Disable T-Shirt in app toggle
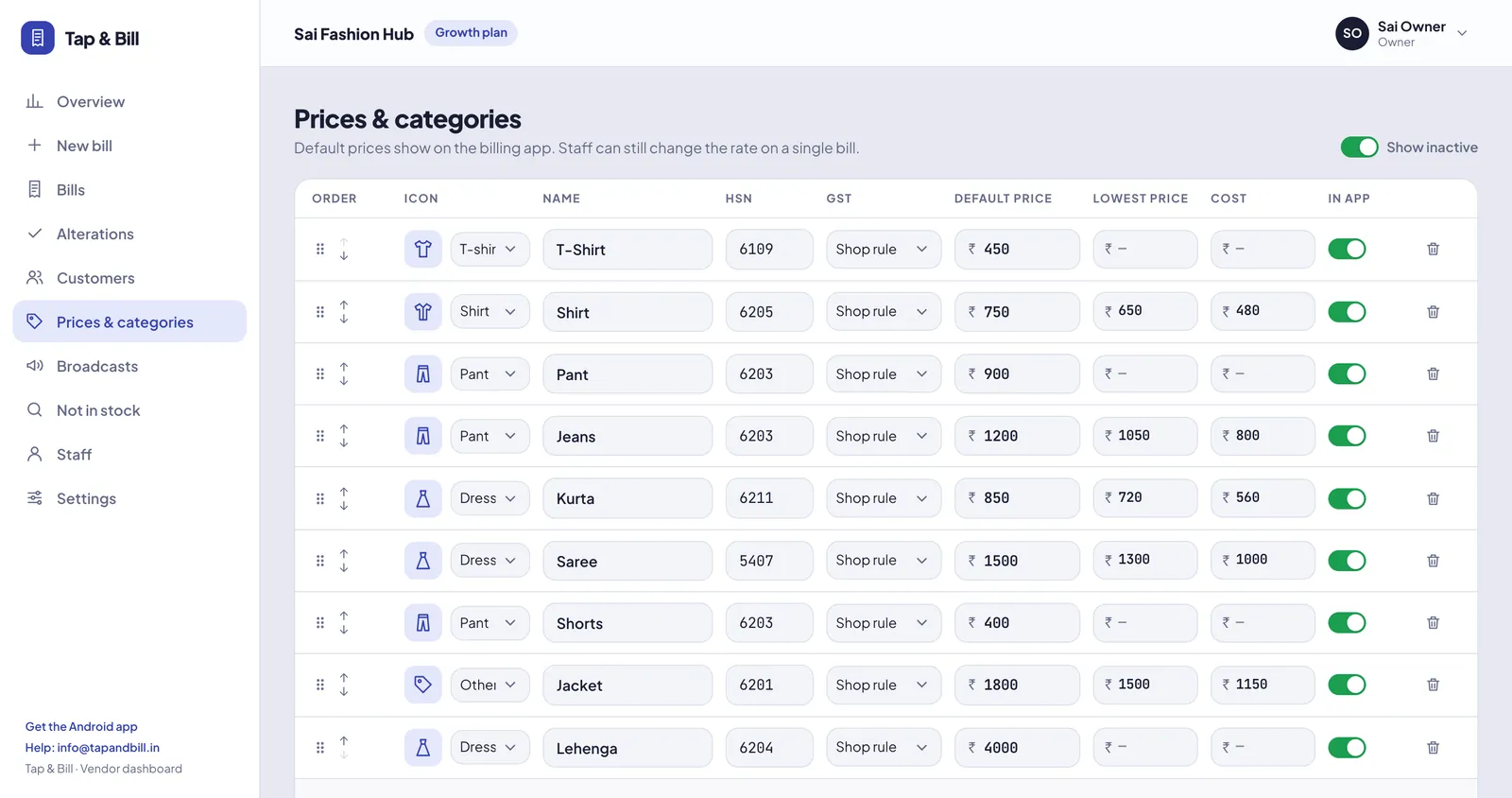The height and width of the screenshot is (798, 1512). pos(1347,249)
